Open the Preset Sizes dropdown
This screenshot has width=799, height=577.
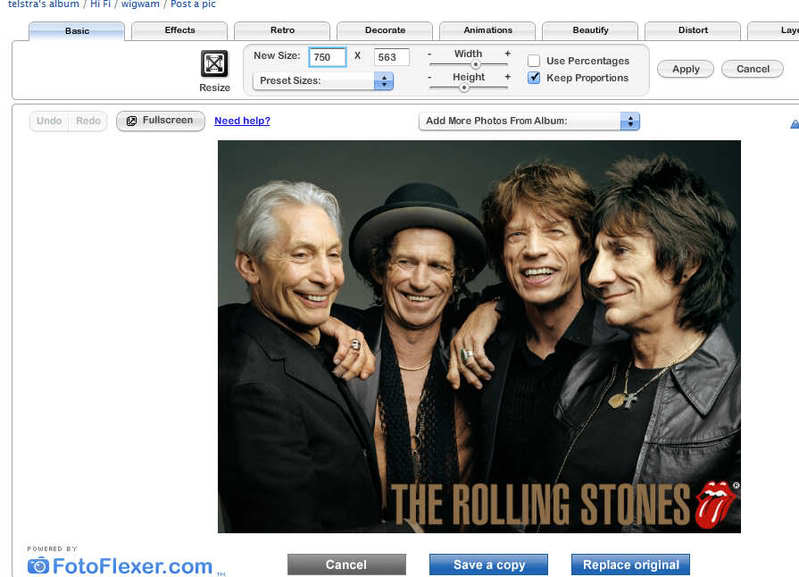pos(323,81)
